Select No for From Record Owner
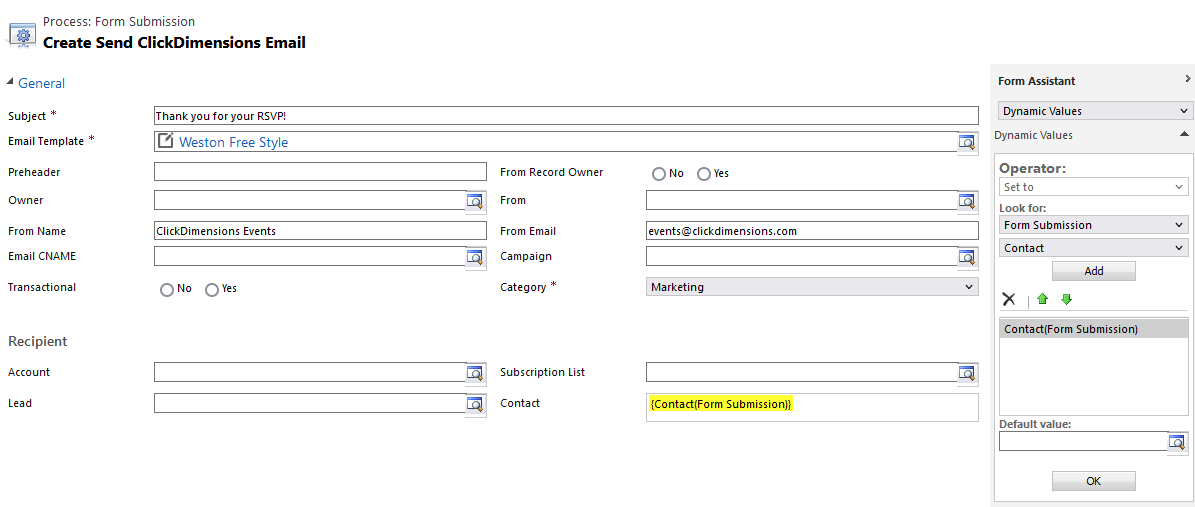This screenshot has width=1195, height=507. pos(659,174)
